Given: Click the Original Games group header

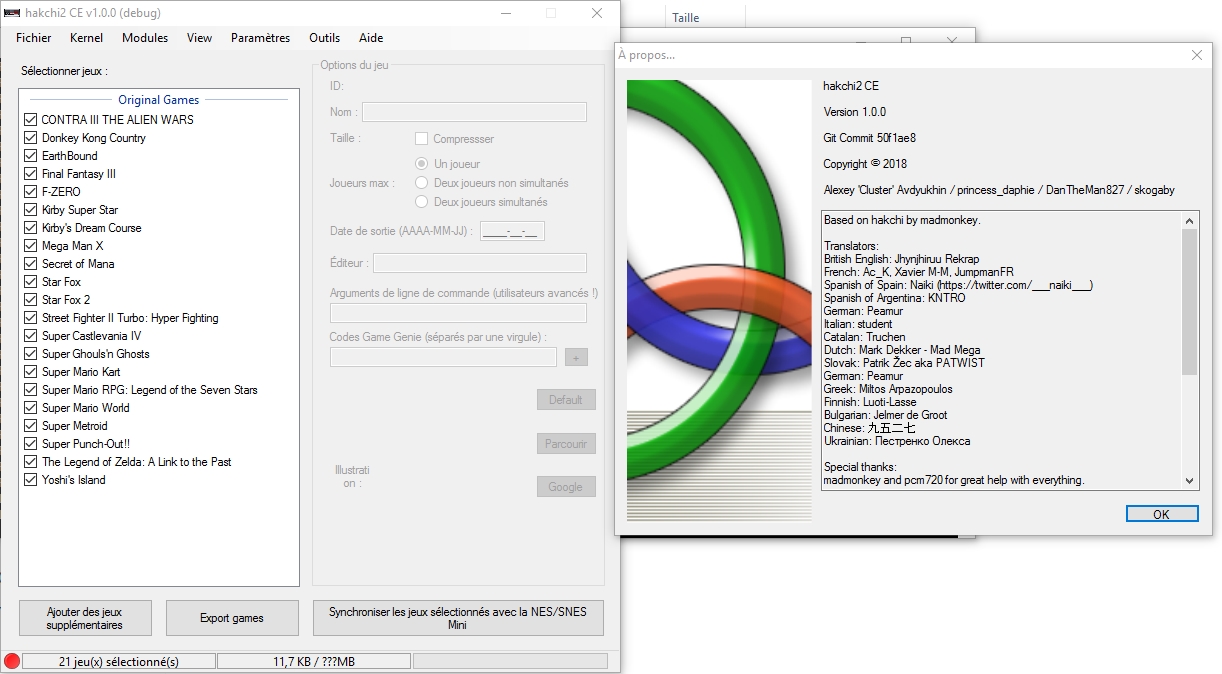Looking at the screenshot, I should pyautogui.click(x=159, y=100).
